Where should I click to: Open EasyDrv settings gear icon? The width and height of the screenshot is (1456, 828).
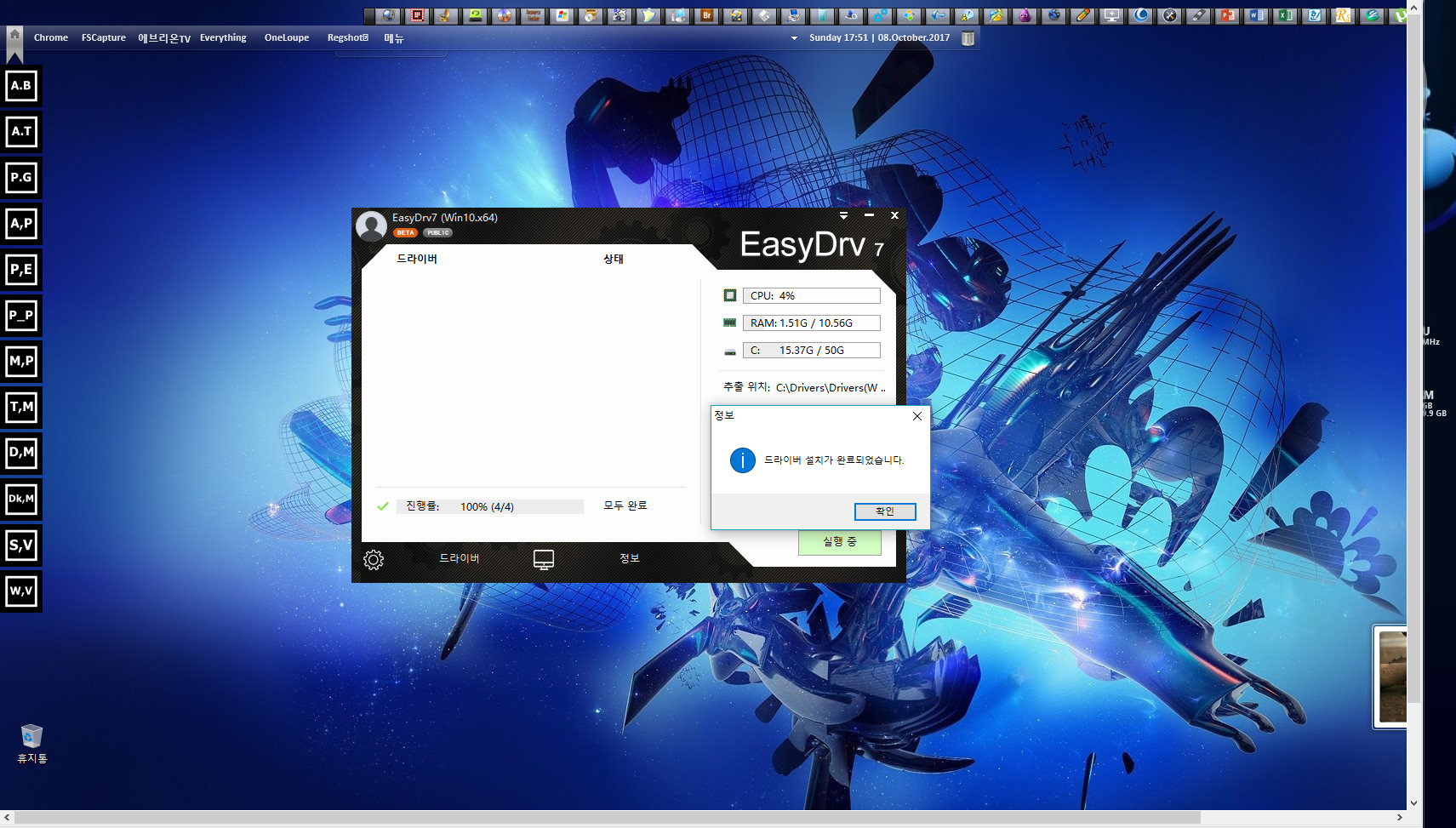(374, 559)
